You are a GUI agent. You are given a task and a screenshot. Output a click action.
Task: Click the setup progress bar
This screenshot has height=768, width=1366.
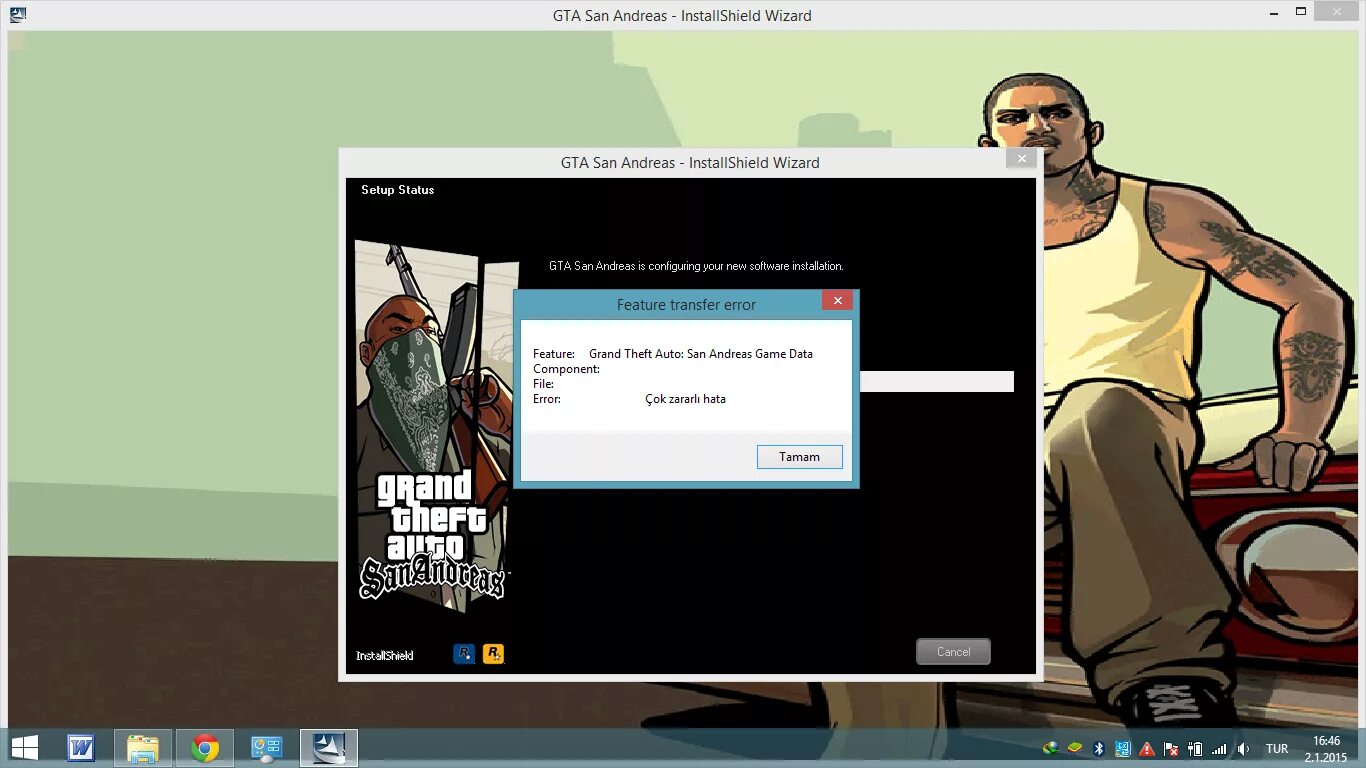click(x=937, y=381)
